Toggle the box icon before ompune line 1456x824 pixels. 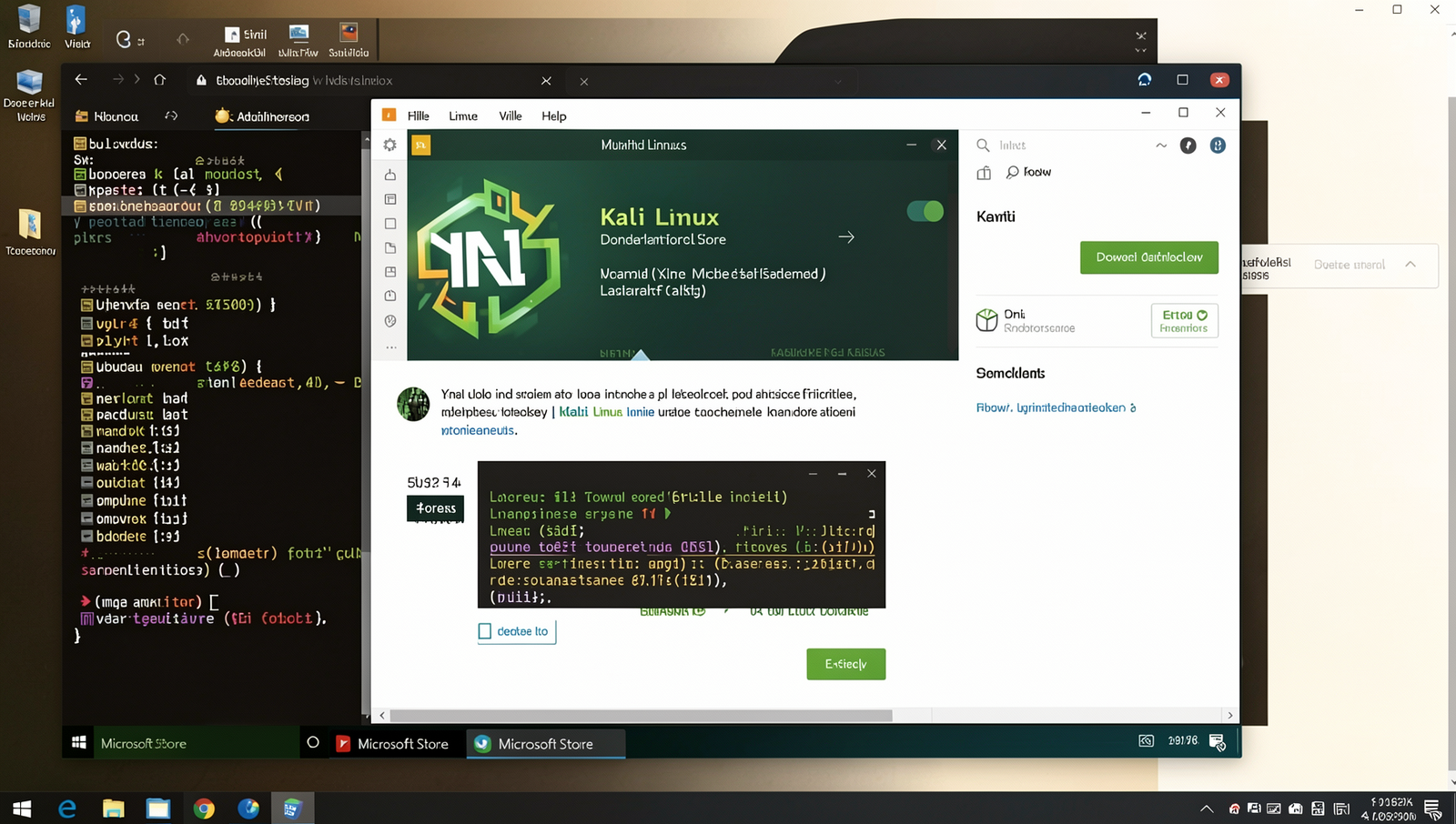[87, 500]
